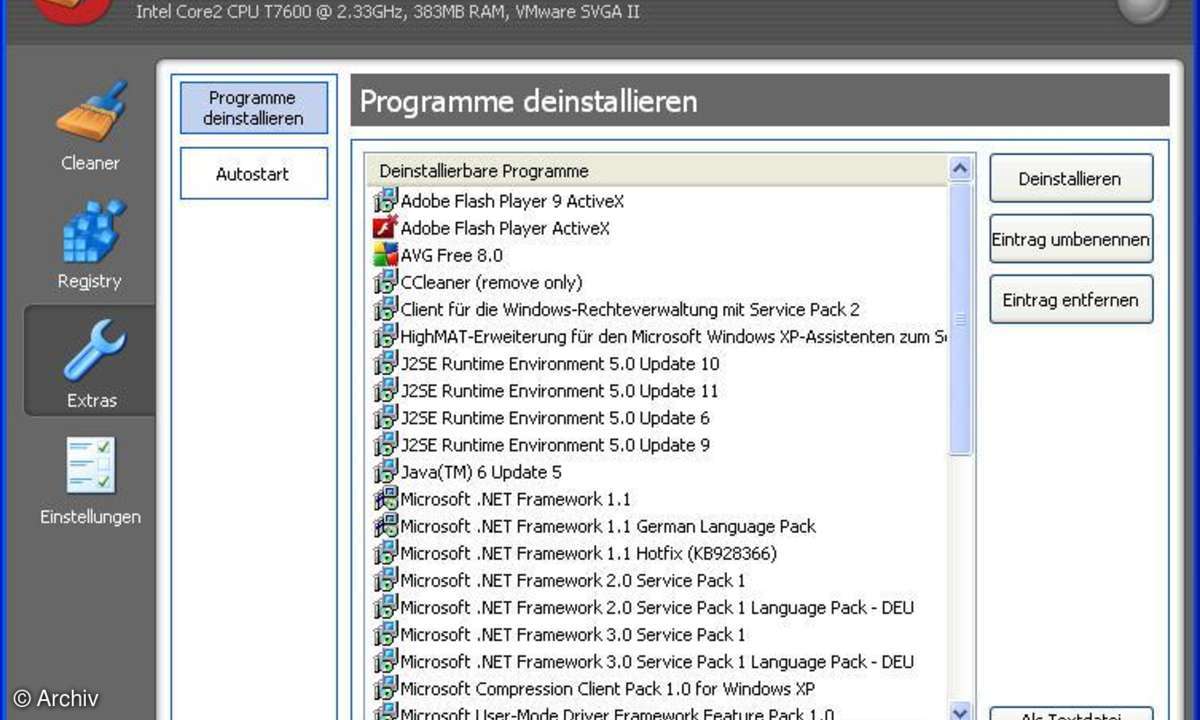Switch to the Autostart tab
Viewport: 1200px width, 720px height.
tap(254, 174)
